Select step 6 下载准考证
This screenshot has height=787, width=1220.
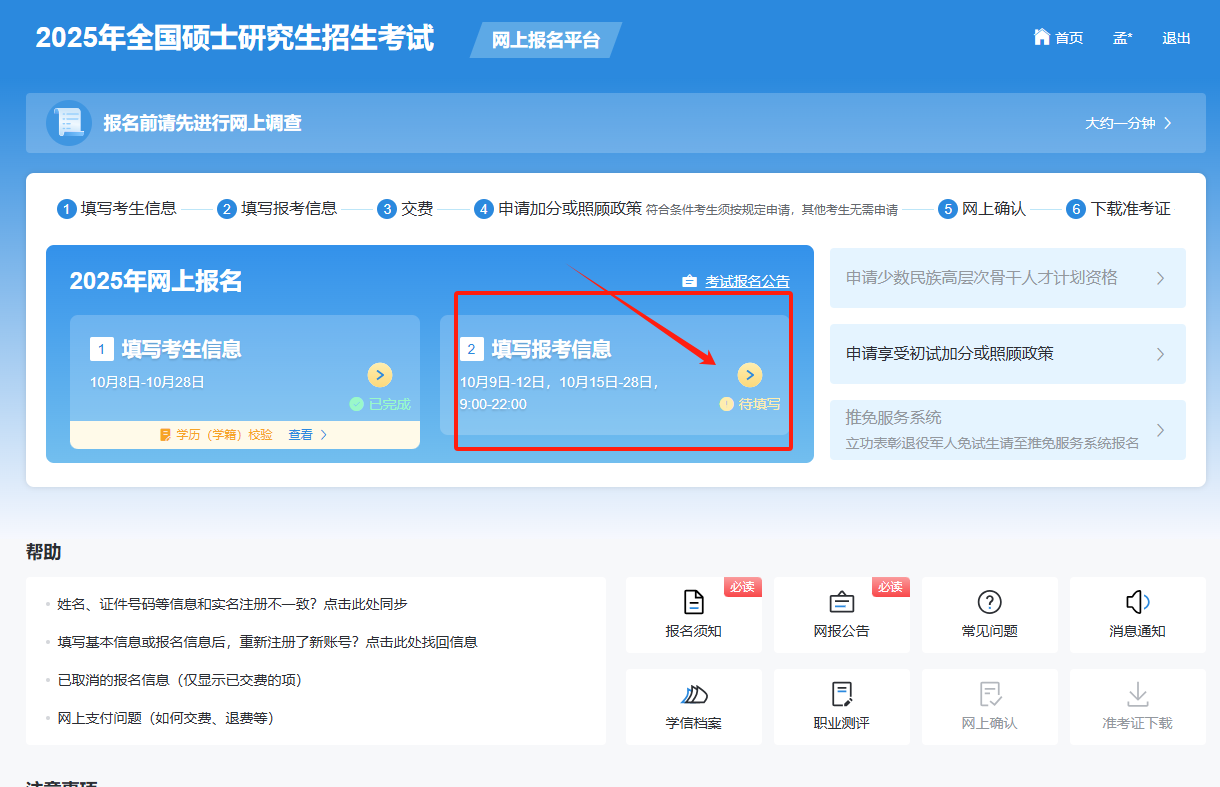(1118, 209)
